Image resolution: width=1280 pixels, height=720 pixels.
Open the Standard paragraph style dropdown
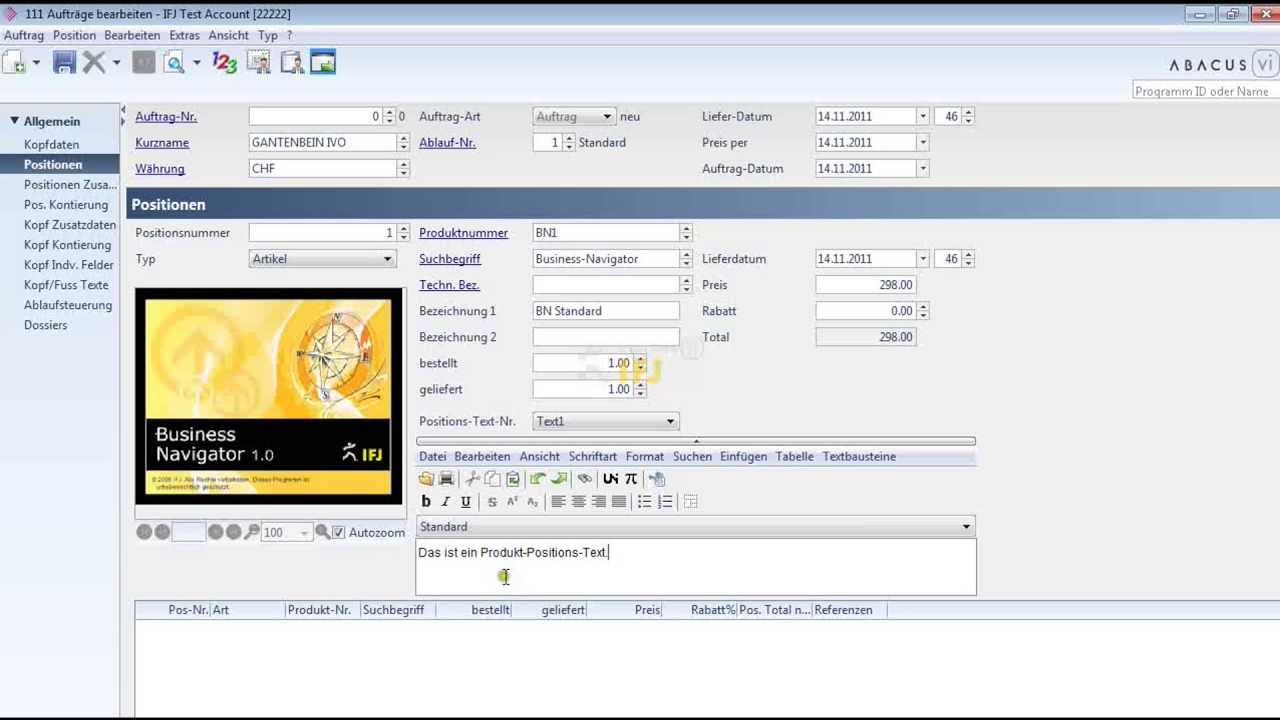point(966,527)
